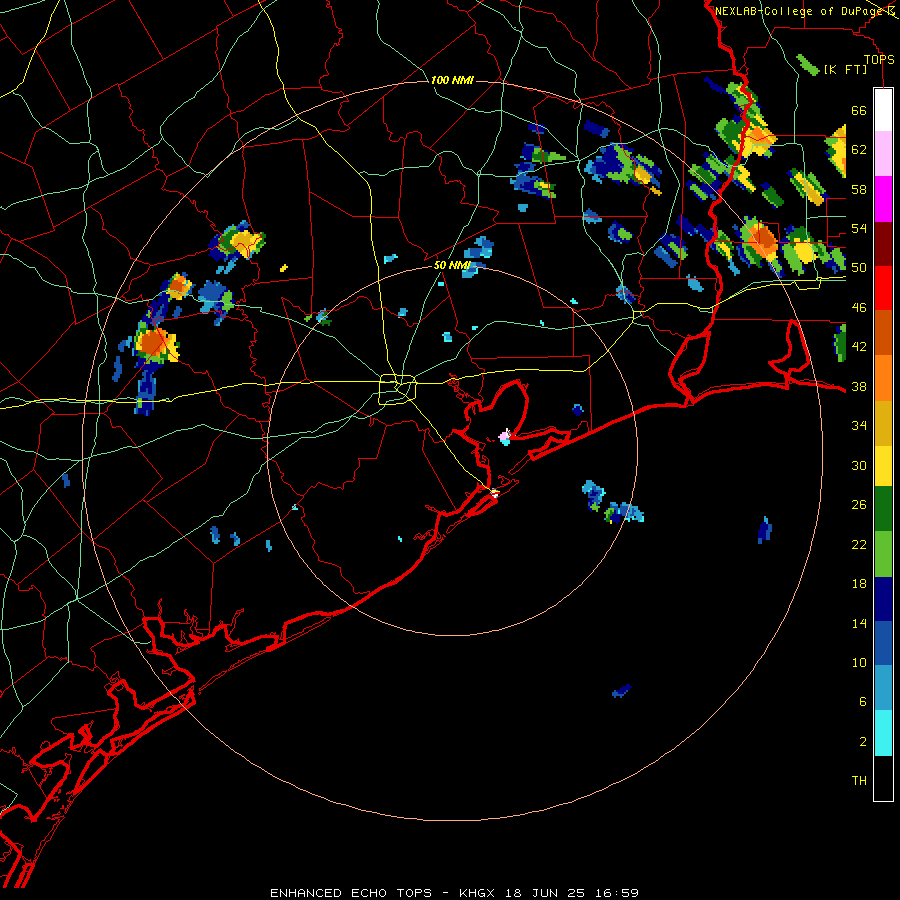Click the legend value '62'
Image resolution: width=900 pixels, height=900 pixels.
859,150
